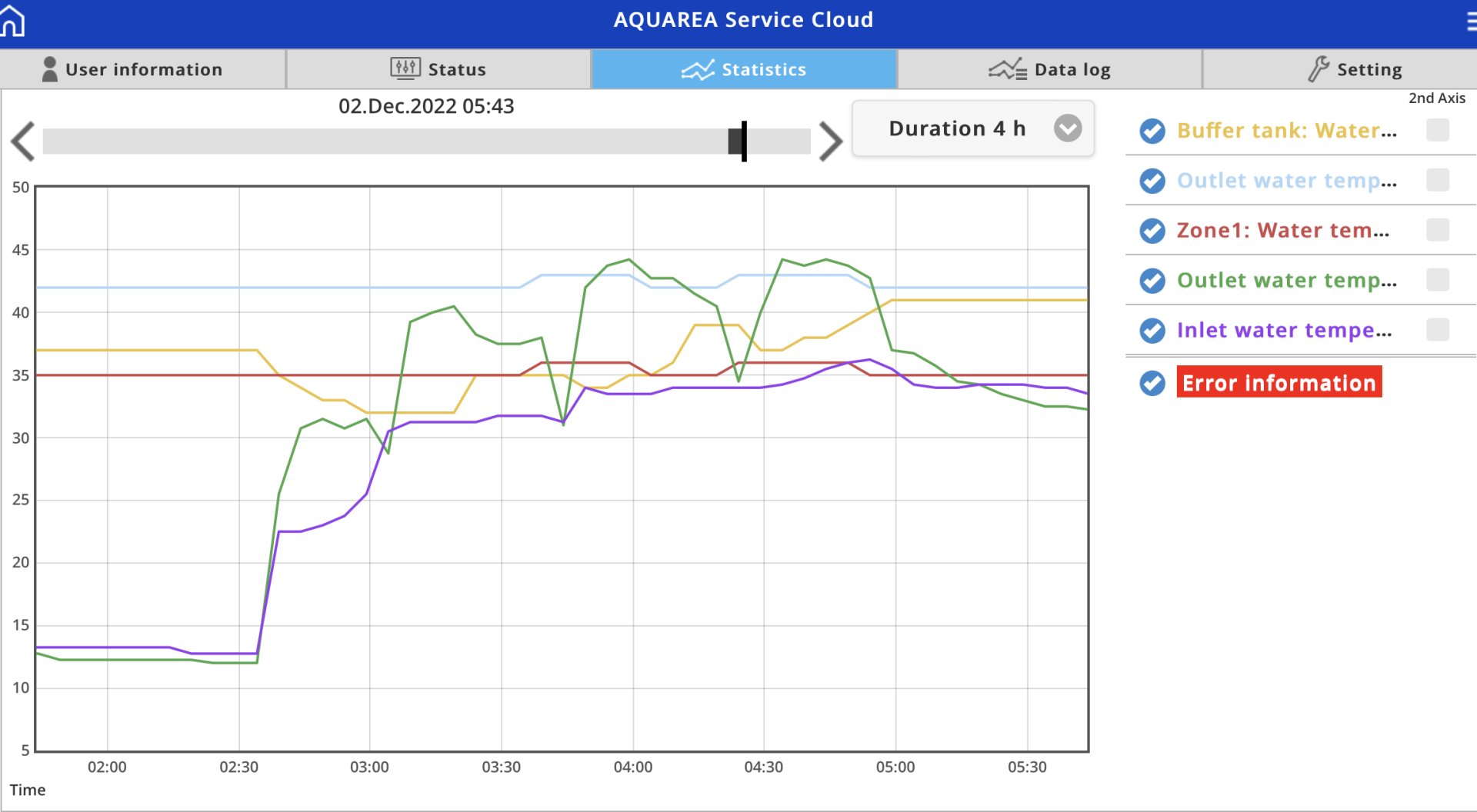This screenshot has width=1477, height=812.
Task: Step the timeline forward with right arrow
Action: click(830, 141)
